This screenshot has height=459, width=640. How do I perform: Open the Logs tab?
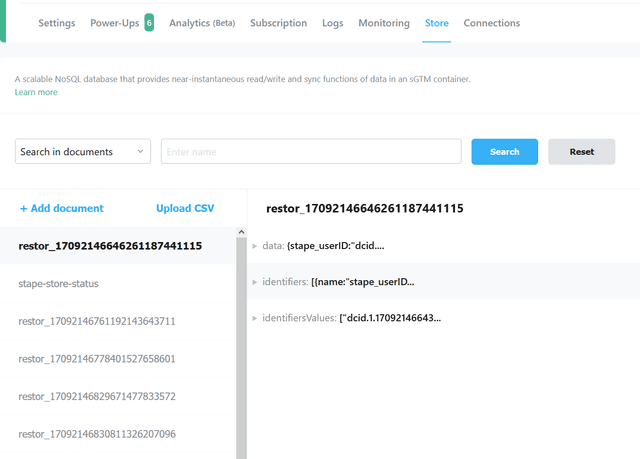(332, 23)
